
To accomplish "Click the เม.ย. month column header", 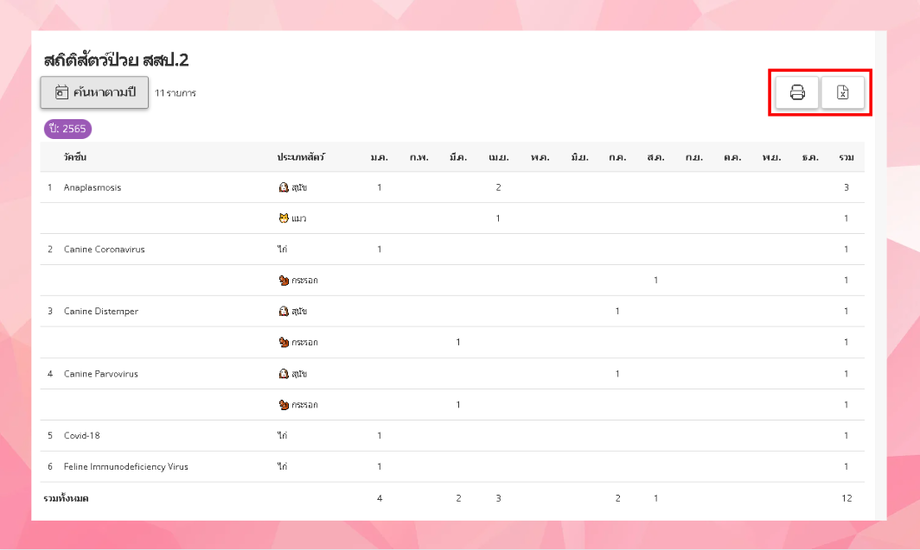I will pos(498,157).
